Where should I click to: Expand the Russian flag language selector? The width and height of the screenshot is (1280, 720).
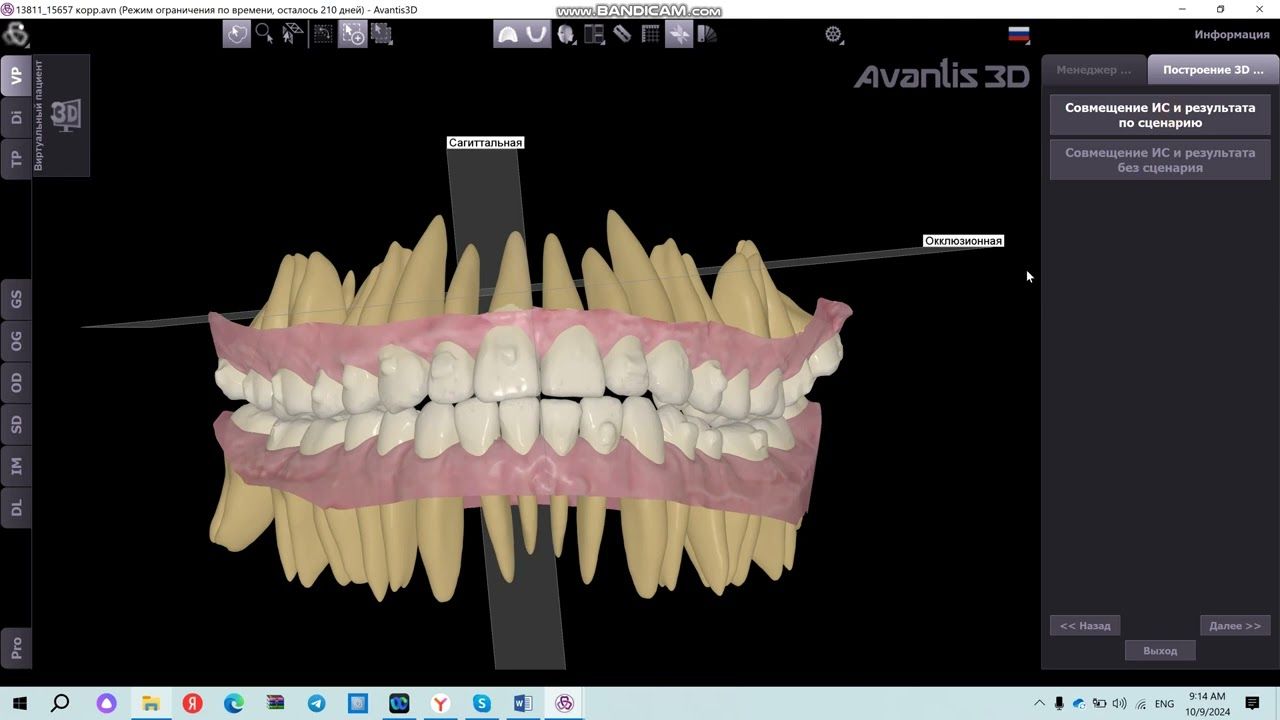coord(1019,35)
